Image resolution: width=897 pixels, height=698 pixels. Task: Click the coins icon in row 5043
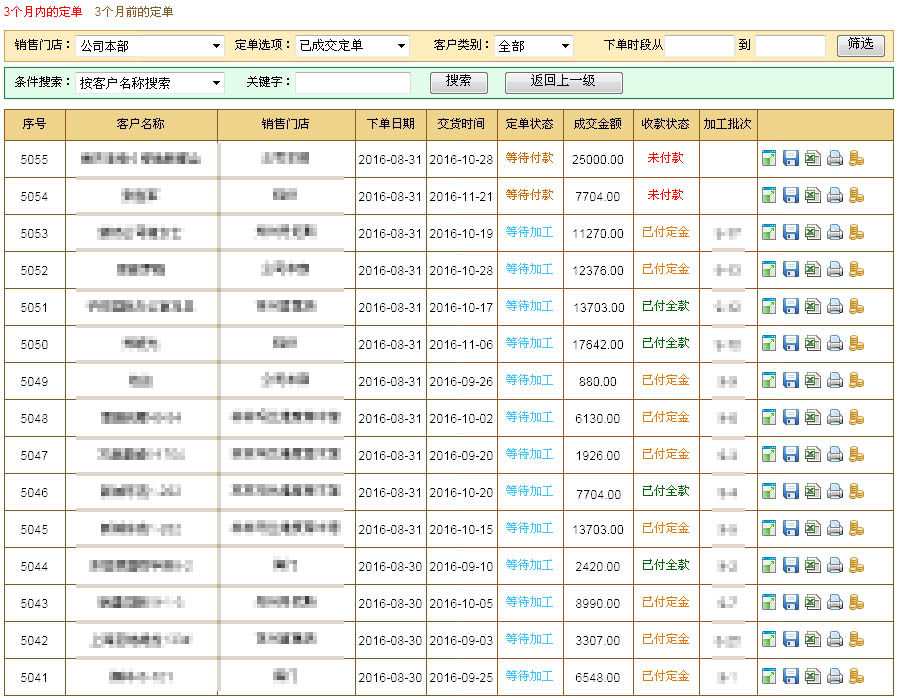tap(856, 602)
